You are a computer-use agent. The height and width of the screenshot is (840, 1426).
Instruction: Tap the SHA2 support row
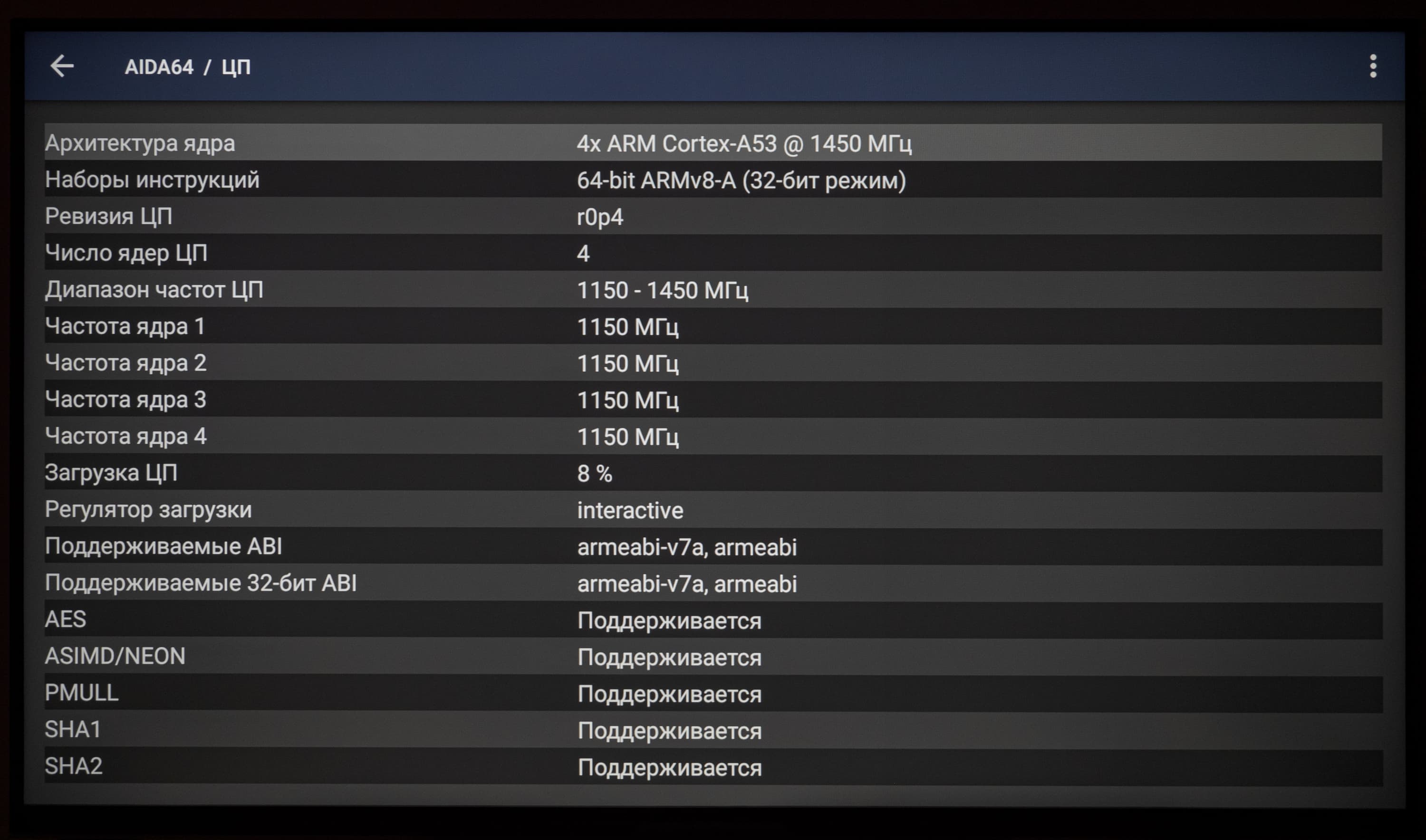tap(713, 767)
